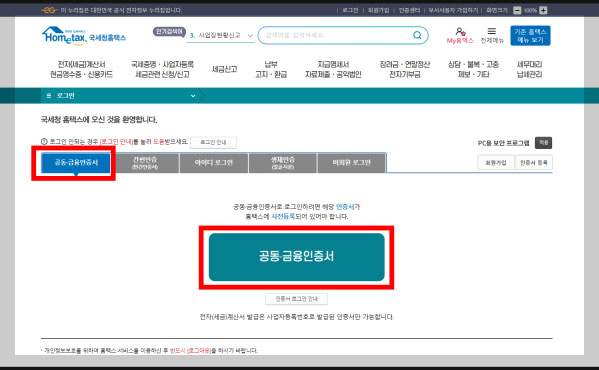Click the eG government logo
The height and width of the screenshot is (370, 599).
[x=49, y=10]
